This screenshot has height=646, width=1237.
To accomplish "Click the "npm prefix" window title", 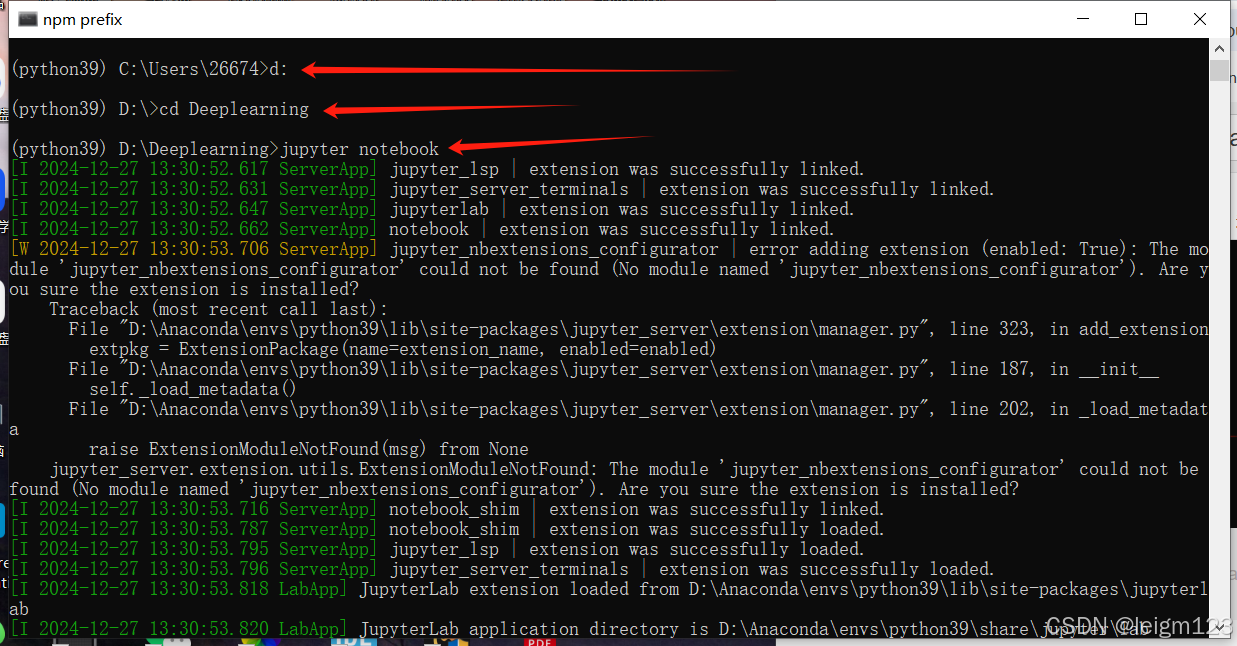I will (x=83, y=19).
